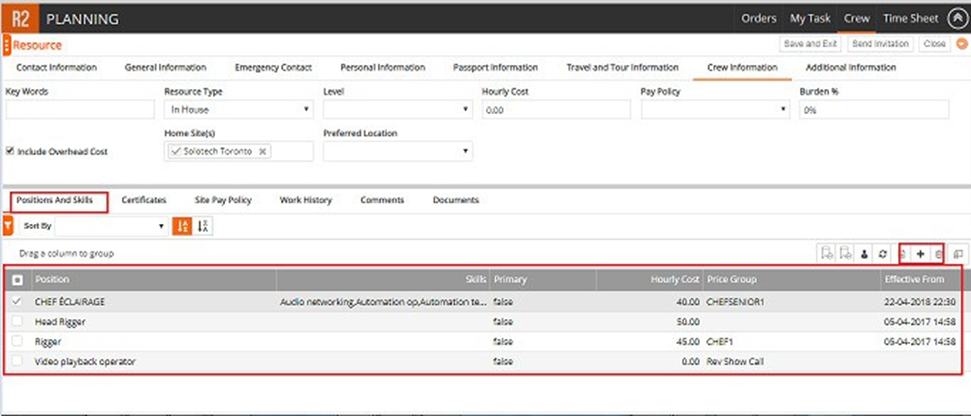Screen dimensions: 971x416
Task: Click the Save and Exit button
Action: (x=810, y=44)
